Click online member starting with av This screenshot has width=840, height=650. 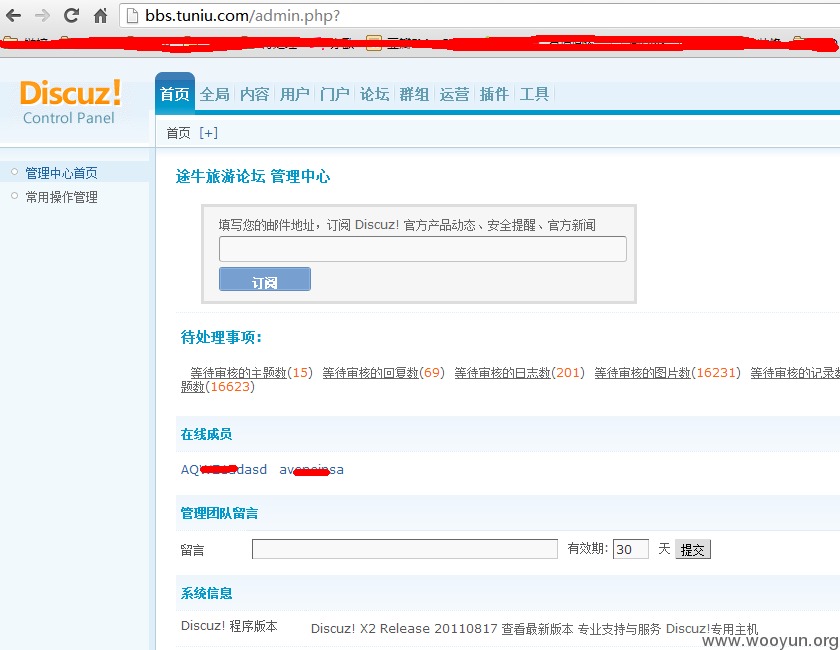point(311,469)
